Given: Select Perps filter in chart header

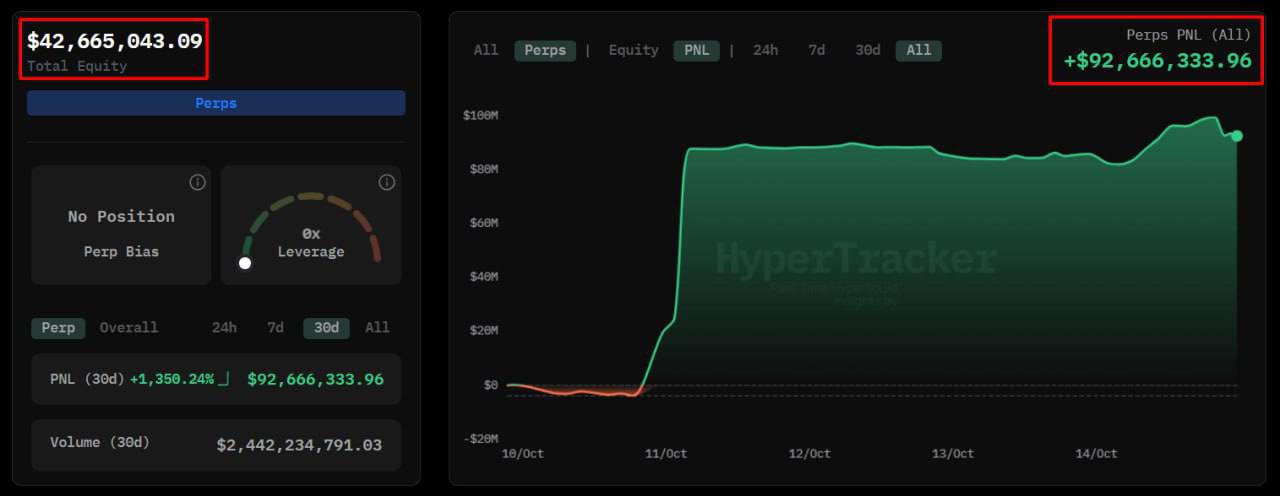Looking at the screenshot, I should tap(545, 50).
